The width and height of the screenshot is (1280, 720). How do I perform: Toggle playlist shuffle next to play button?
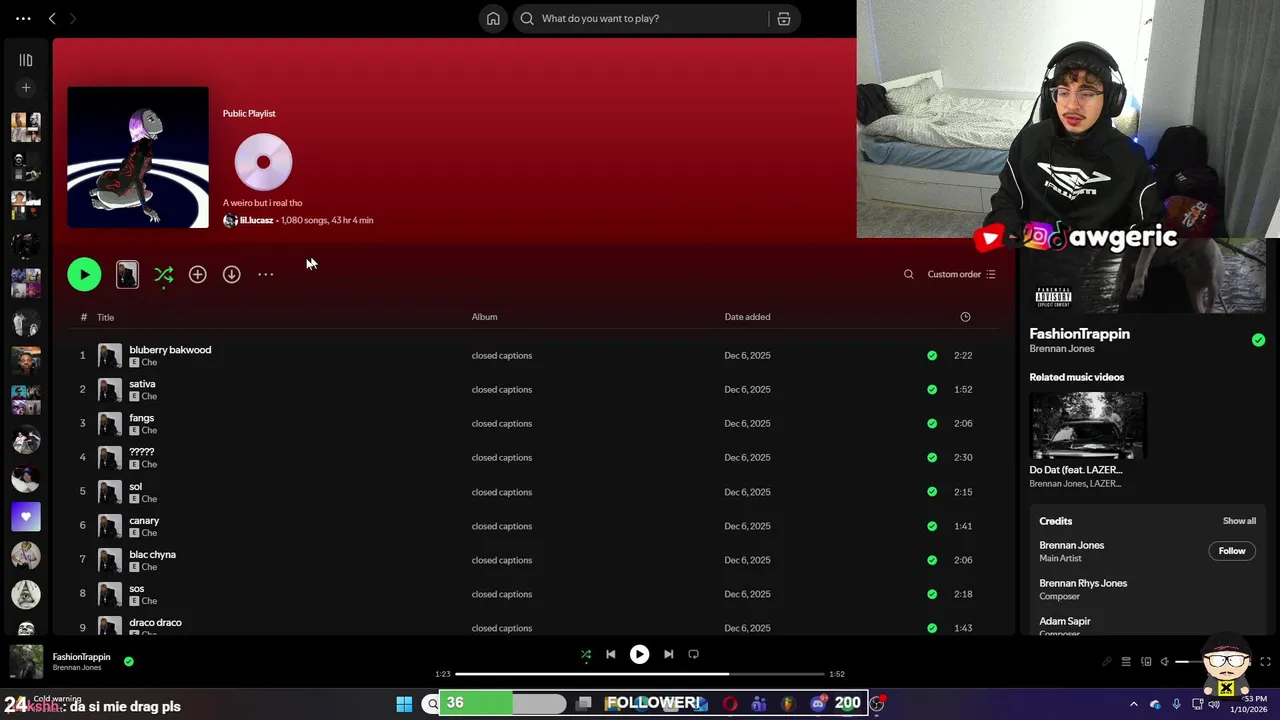[x=164, y=275]
